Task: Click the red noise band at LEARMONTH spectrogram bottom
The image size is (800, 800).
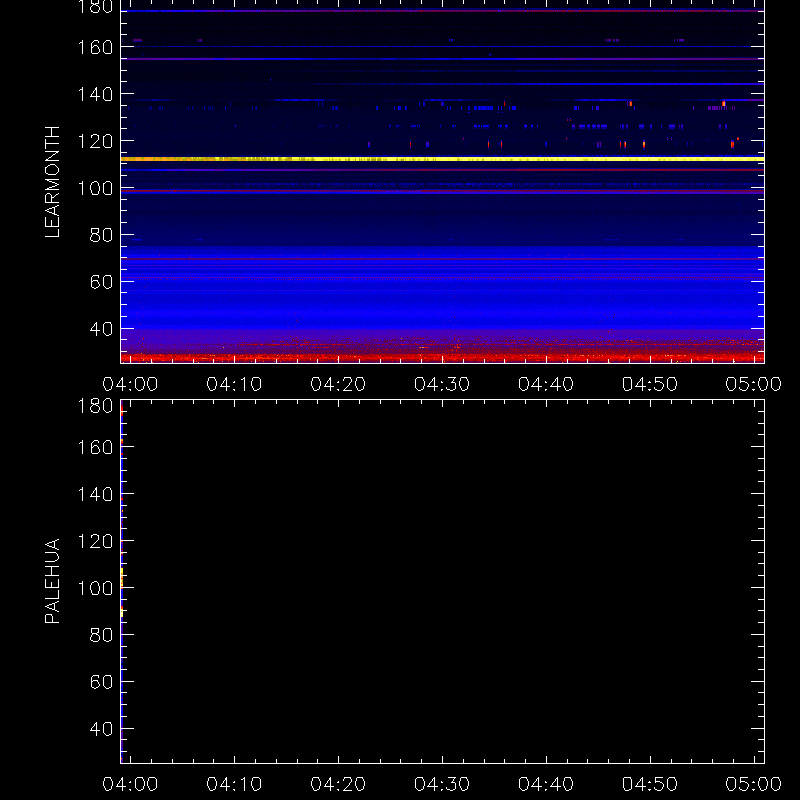Action: 442,358
